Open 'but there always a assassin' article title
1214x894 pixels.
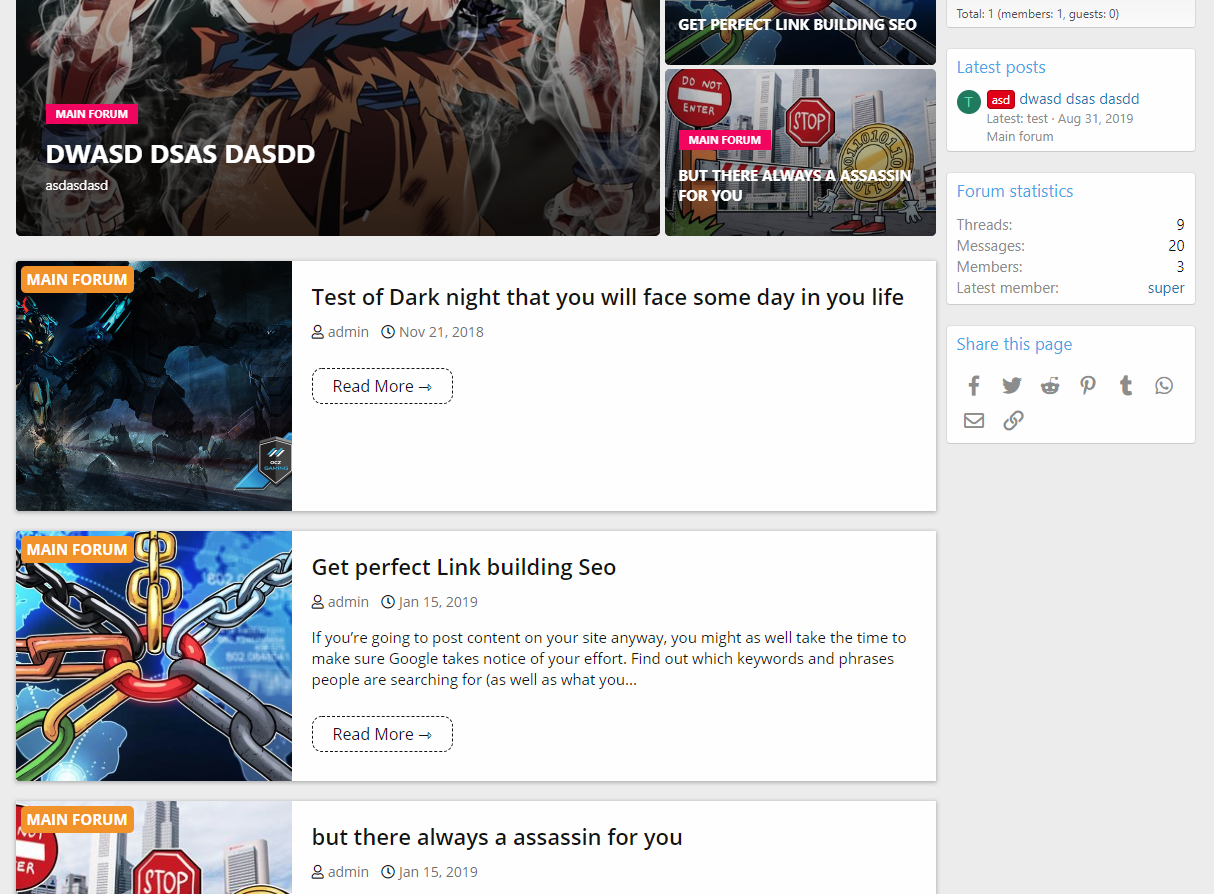click(x=497, y=837)
